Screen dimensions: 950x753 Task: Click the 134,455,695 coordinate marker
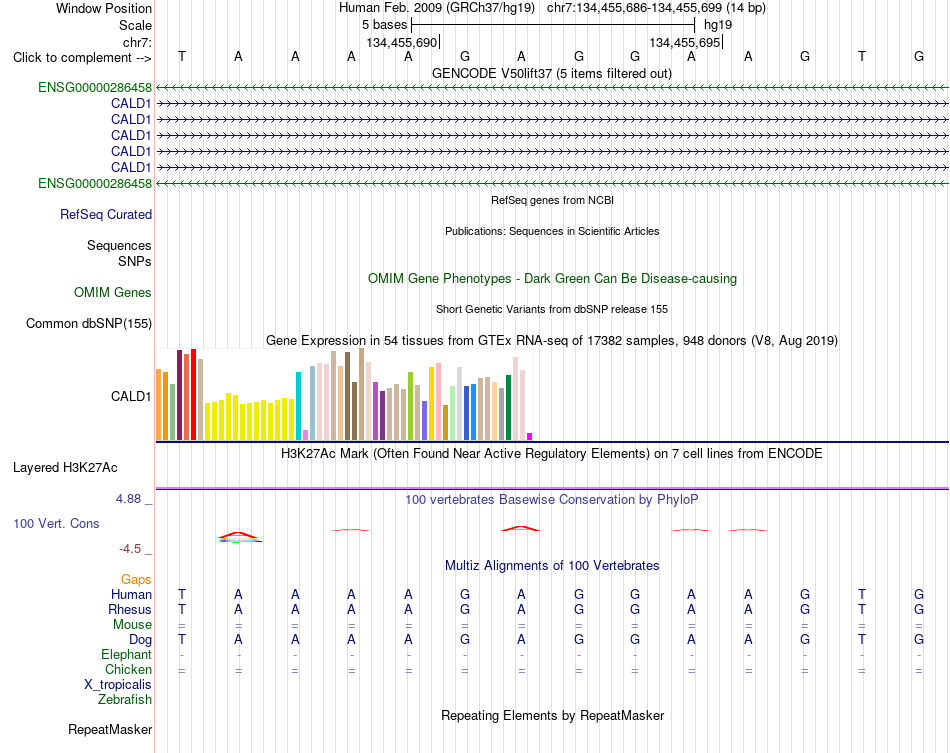coord(685,42)
